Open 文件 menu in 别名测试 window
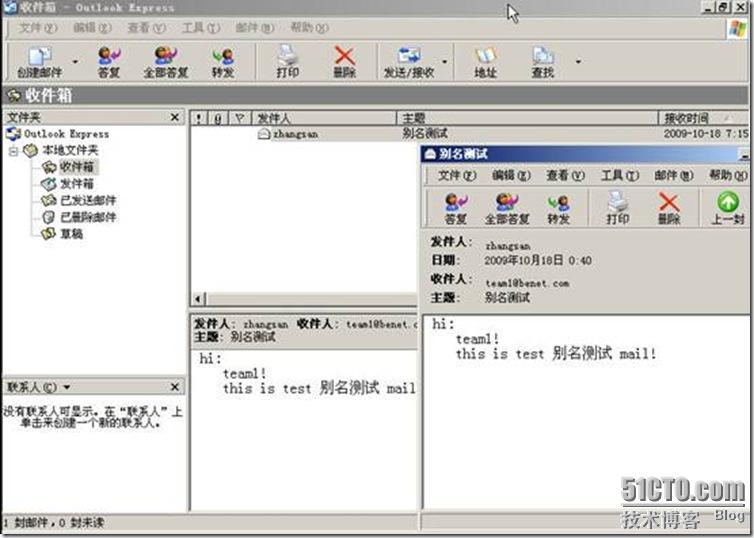Viewport: 754px width, 538px height. (456, 175)
